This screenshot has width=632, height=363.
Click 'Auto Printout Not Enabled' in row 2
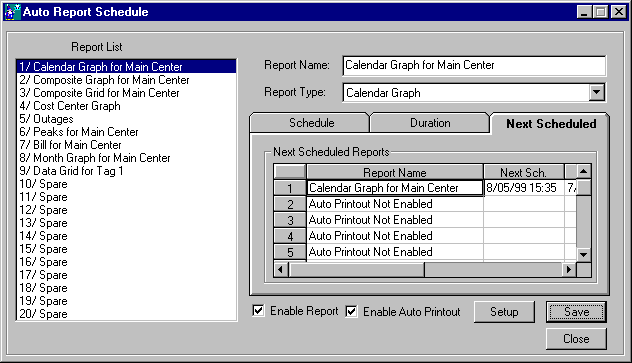pos(395,204)
